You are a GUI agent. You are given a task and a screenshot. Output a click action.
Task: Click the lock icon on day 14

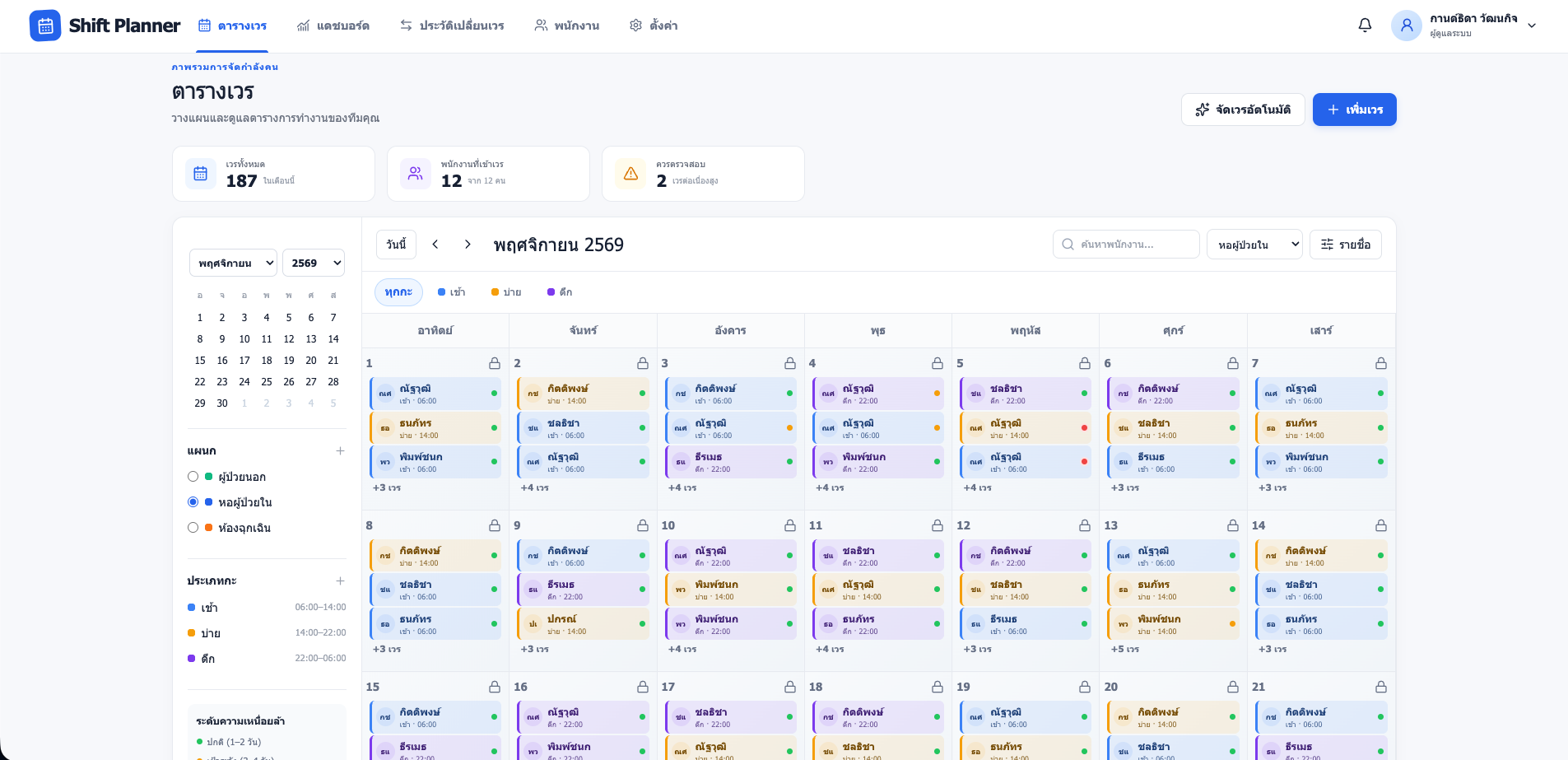(x=1381, y=525)
